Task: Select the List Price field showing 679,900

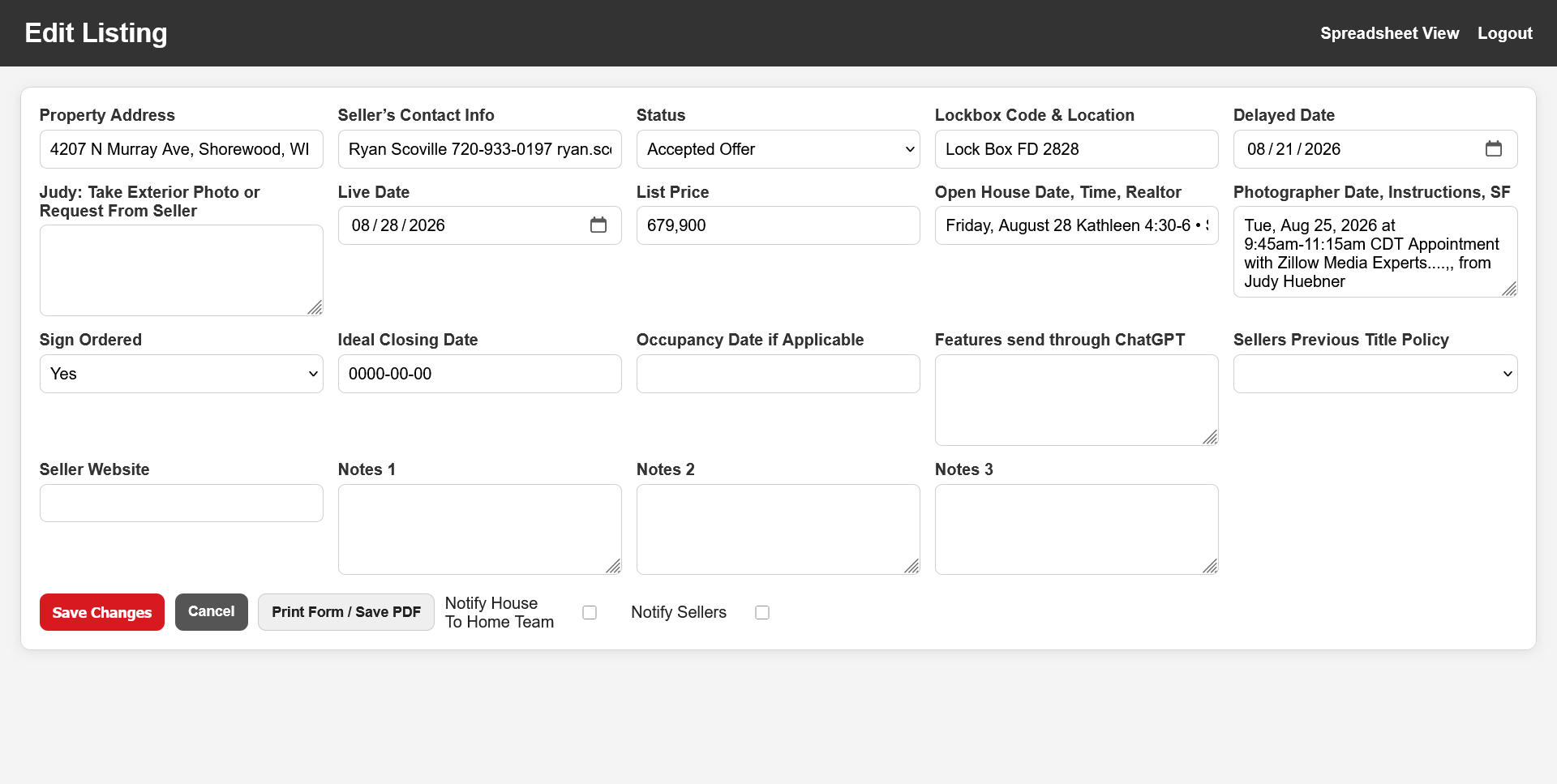Action: point(778,225)
